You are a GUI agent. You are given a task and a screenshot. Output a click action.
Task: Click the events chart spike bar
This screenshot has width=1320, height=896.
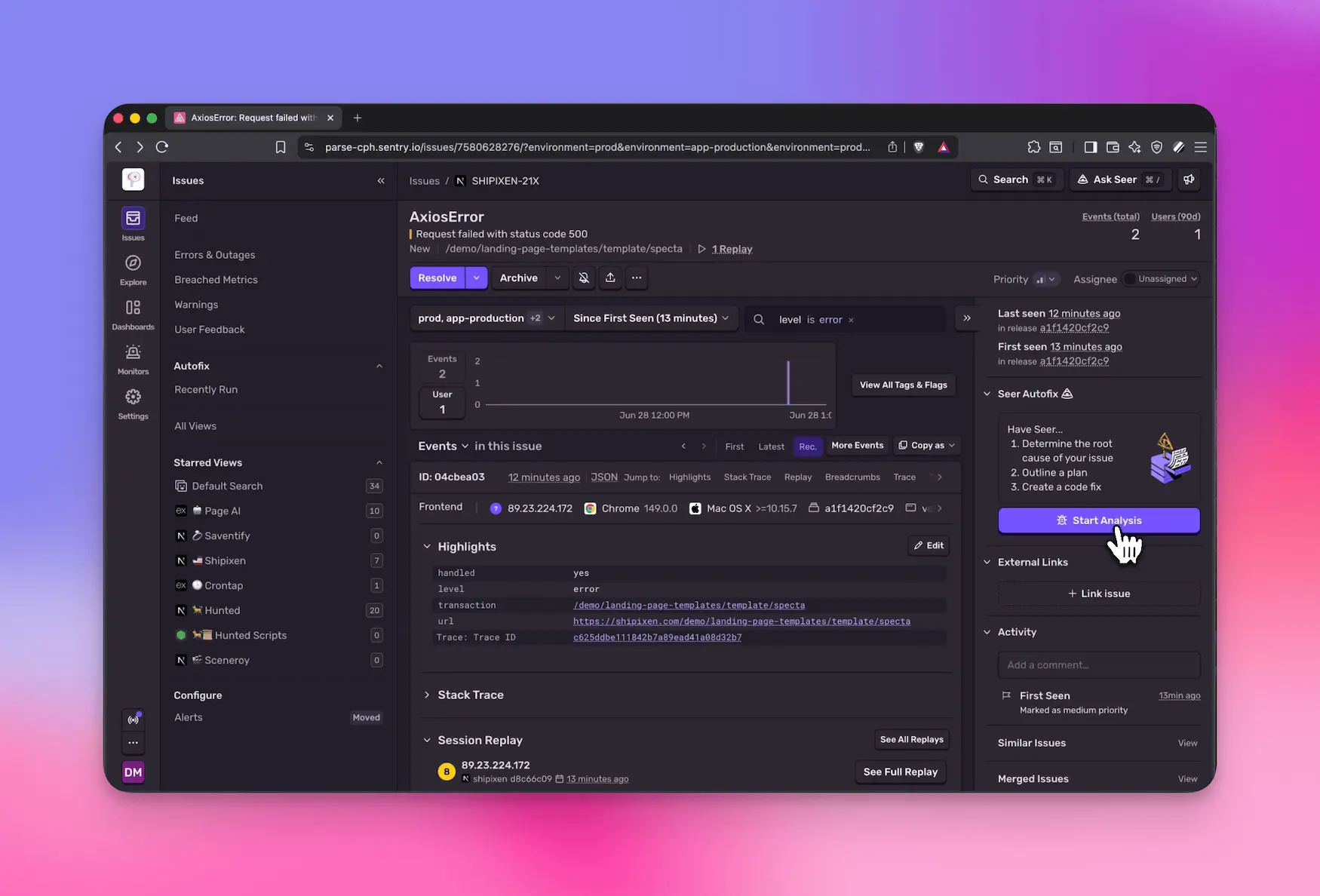tap(788, 382)
